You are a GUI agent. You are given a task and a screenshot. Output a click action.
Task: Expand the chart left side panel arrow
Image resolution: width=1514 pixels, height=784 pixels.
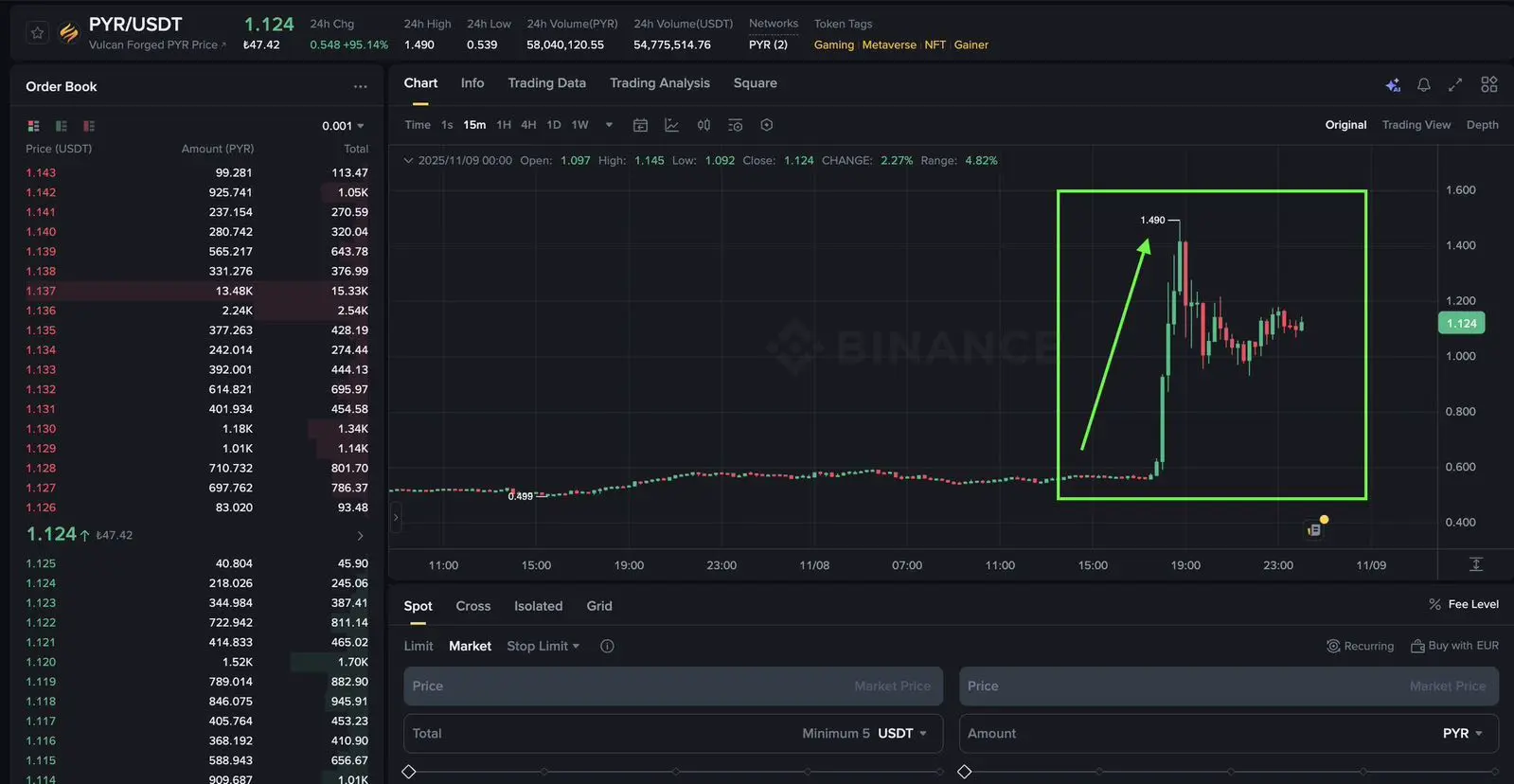(x=396, y=517)
